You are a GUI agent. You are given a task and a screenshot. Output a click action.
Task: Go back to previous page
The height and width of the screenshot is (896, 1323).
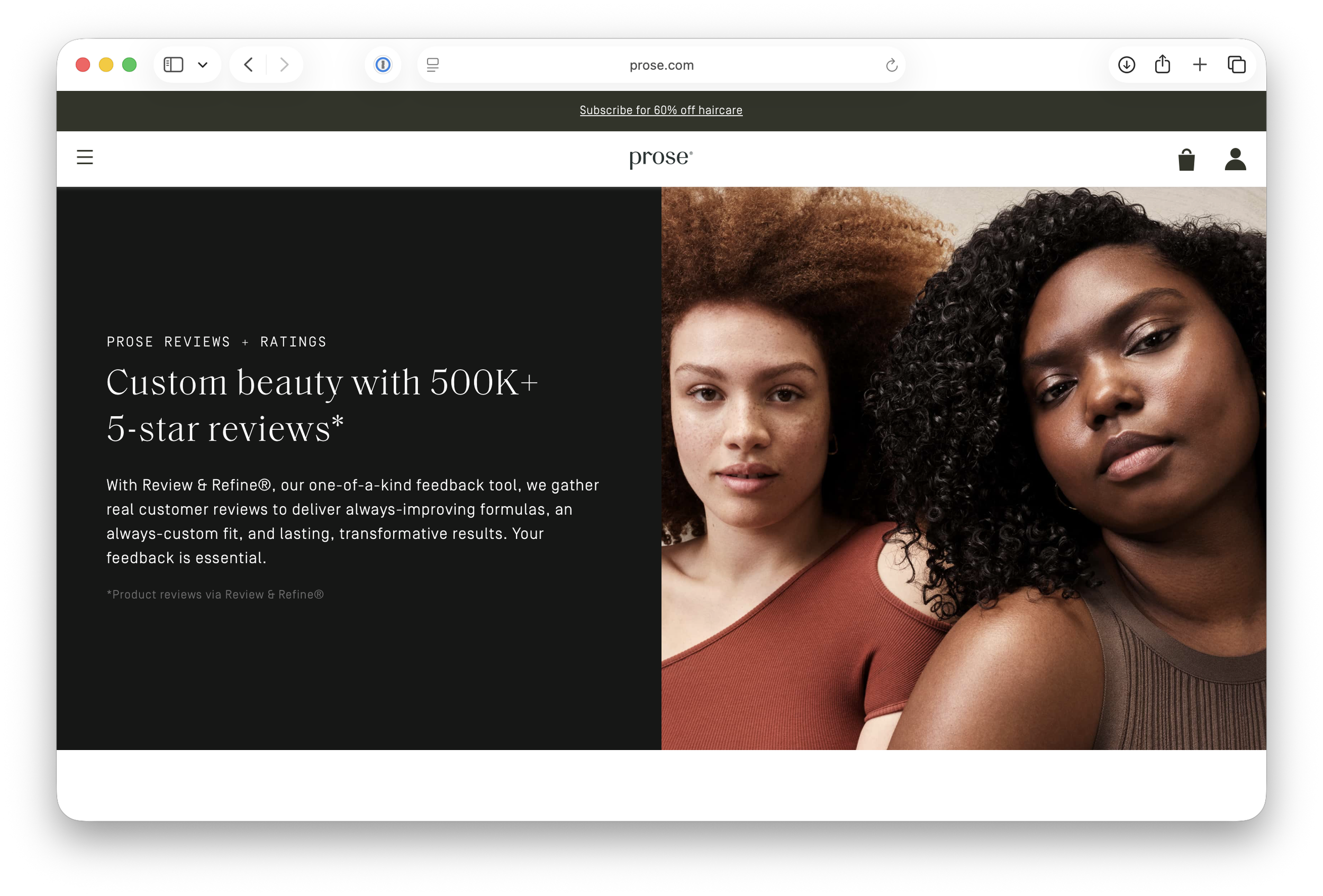tap(248, 65)
